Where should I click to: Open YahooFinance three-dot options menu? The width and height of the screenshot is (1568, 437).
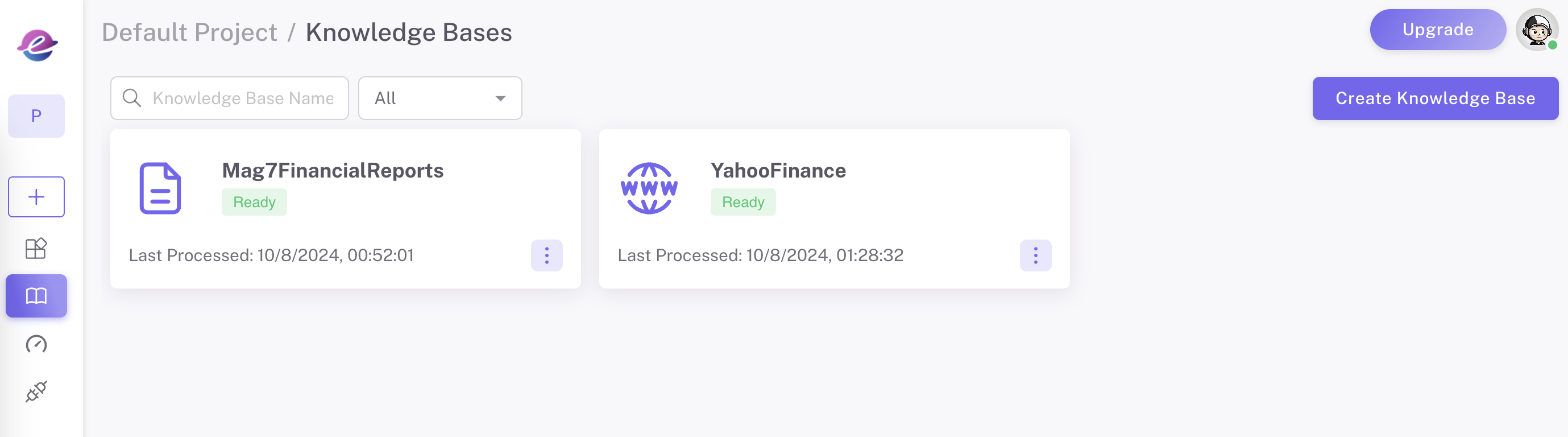click(1035, 255)
